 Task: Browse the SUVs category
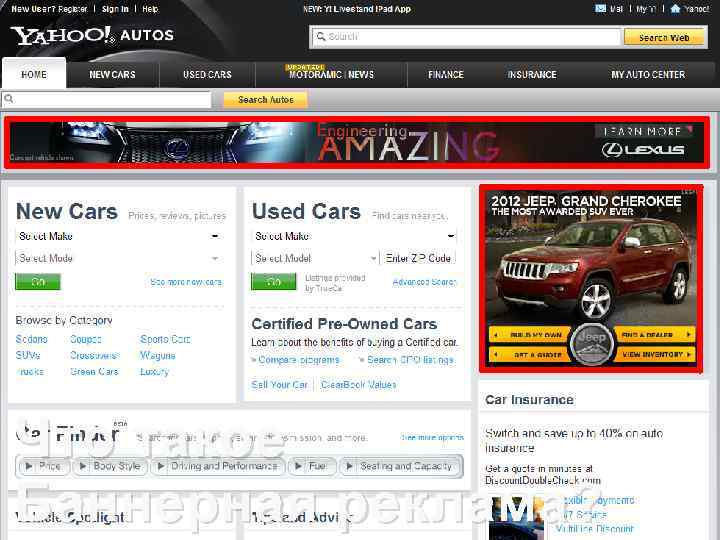point(28,355)
